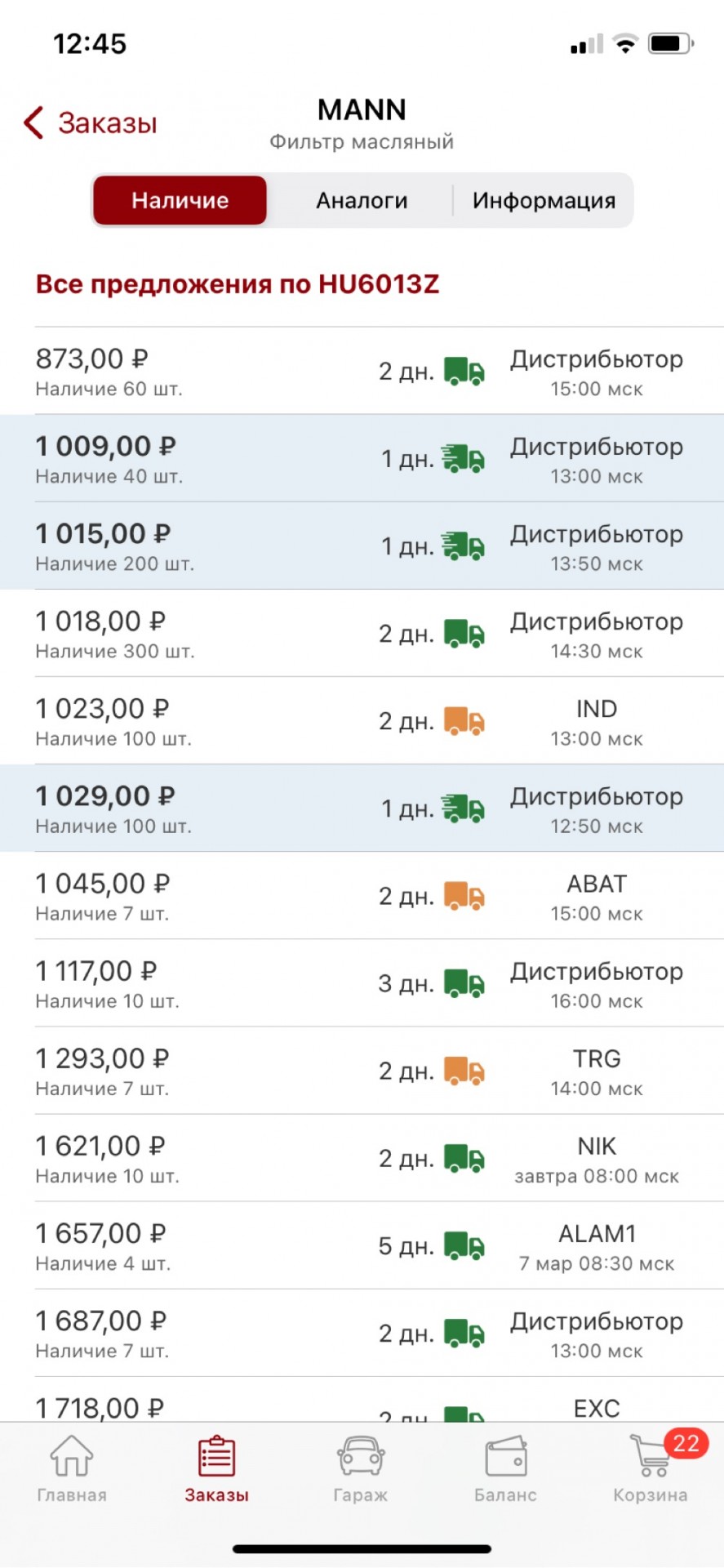This screenshot has width=724, height=1568.
Task: Open the Баланс wallet icon
Action: point(505,1457)
